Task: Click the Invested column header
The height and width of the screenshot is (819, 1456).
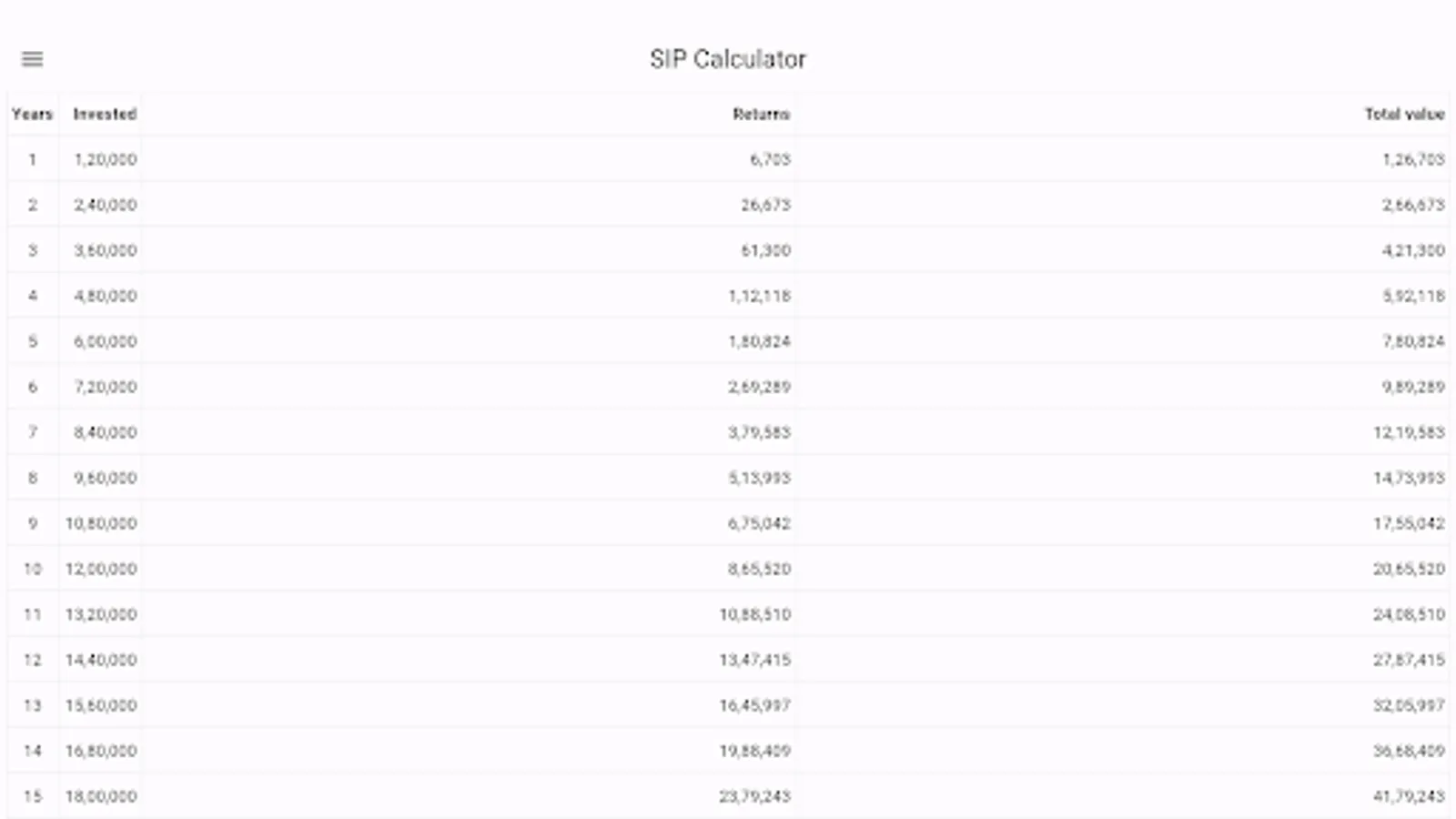Action: click(105, 114)
